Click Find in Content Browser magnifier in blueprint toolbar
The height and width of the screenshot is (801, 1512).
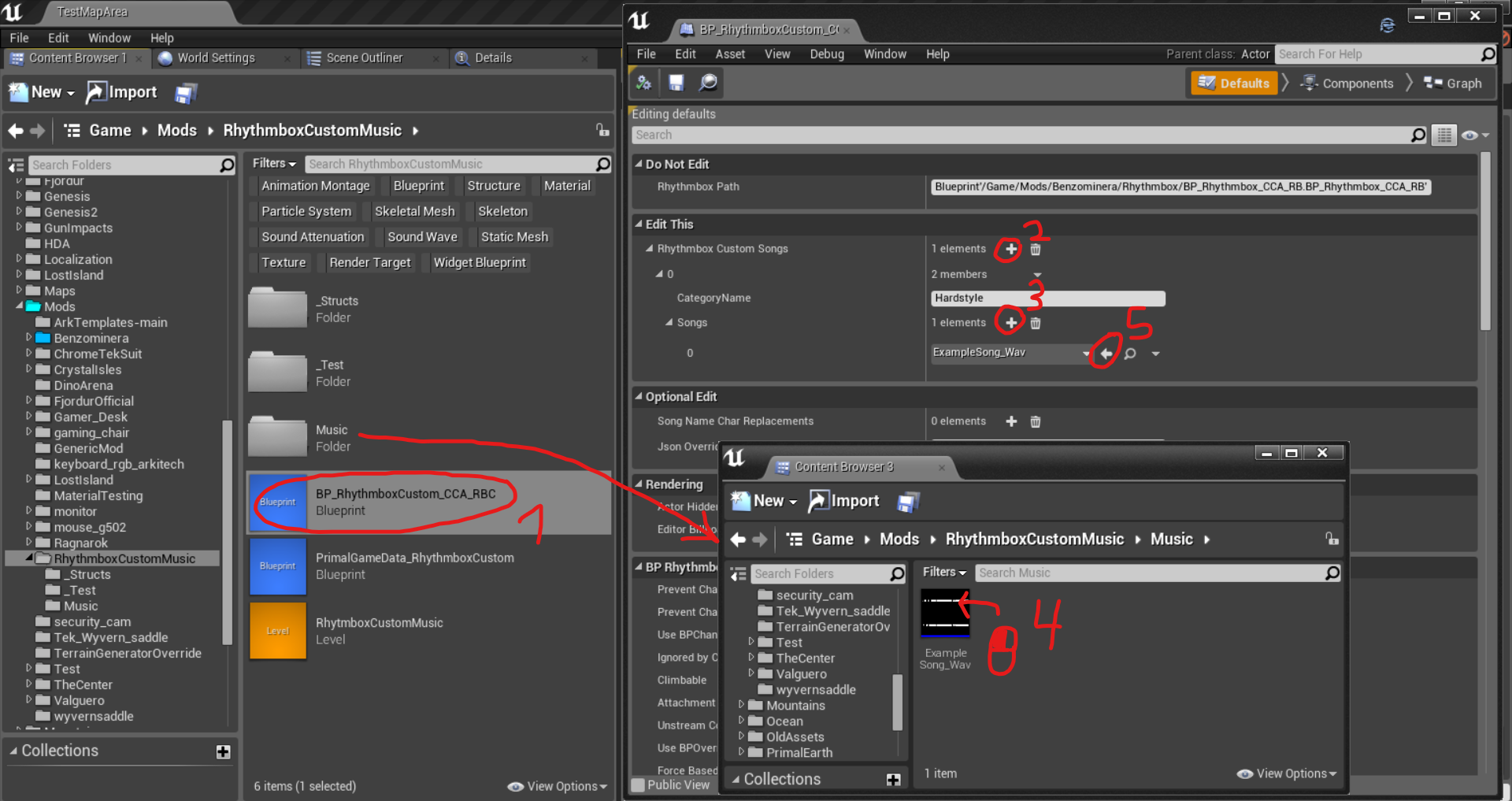[x=708, y=83]
